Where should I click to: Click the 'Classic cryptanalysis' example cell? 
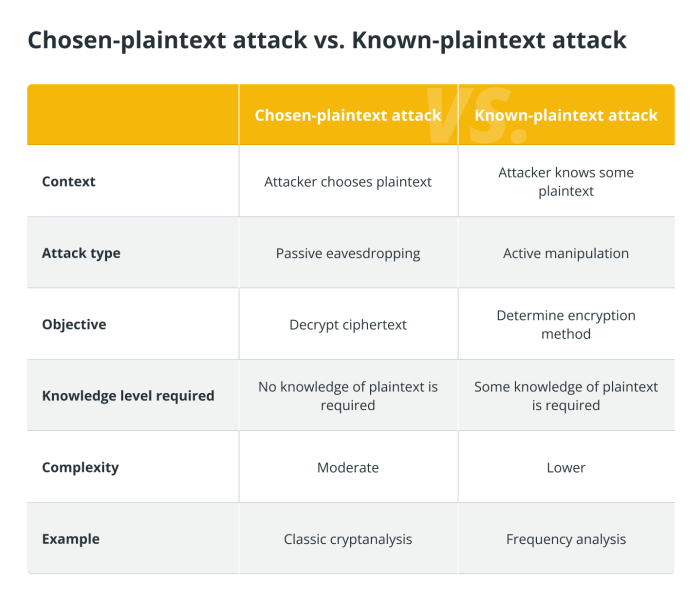(348, 539)
